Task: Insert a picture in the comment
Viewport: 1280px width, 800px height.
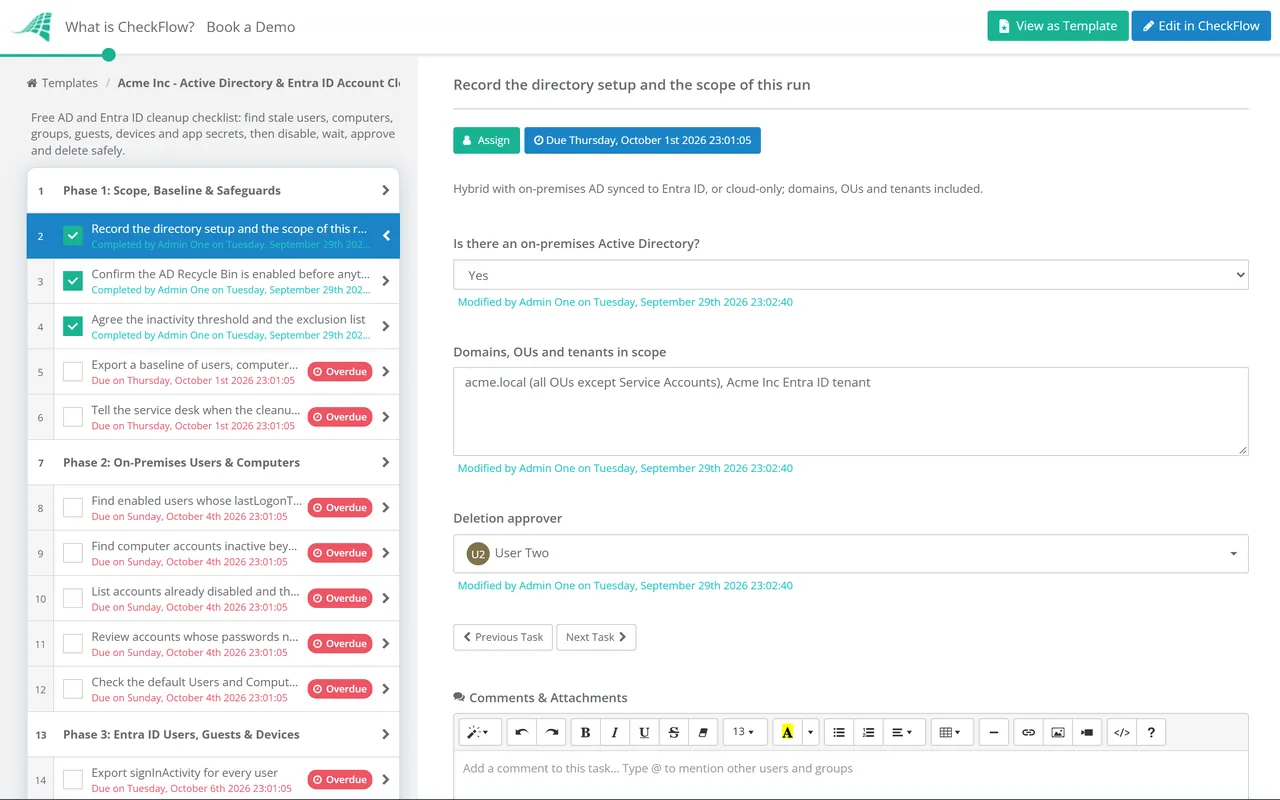Action: pos(1058,732)
